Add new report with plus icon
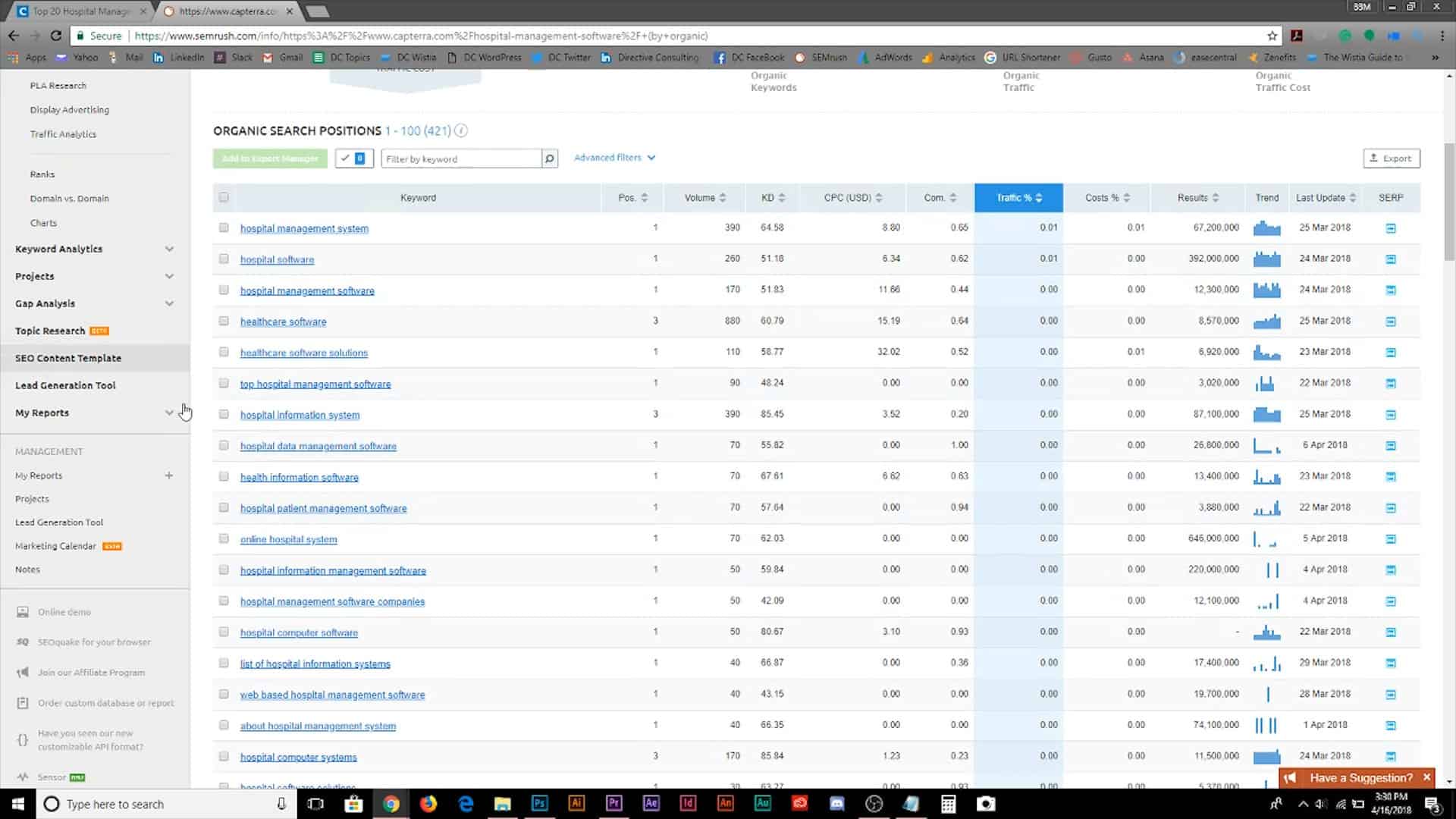 (x=169, y=475)
